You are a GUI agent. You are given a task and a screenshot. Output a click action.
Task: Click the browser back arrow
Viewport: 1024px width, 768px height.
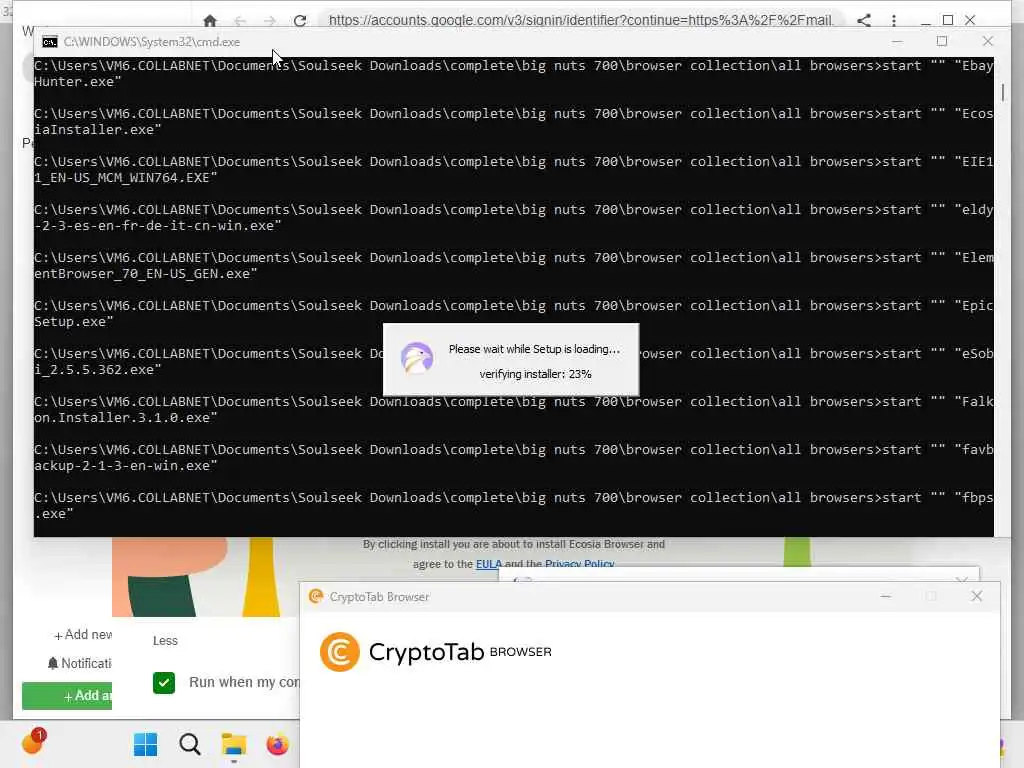tap(240, 21)
